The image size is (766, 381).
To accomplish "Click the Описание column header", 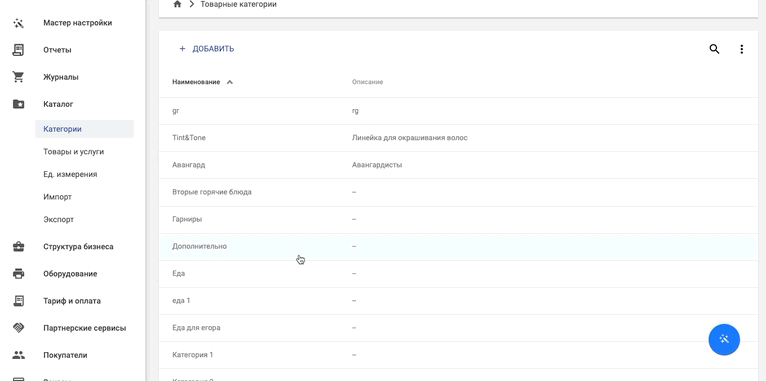I will coord(367,82).
